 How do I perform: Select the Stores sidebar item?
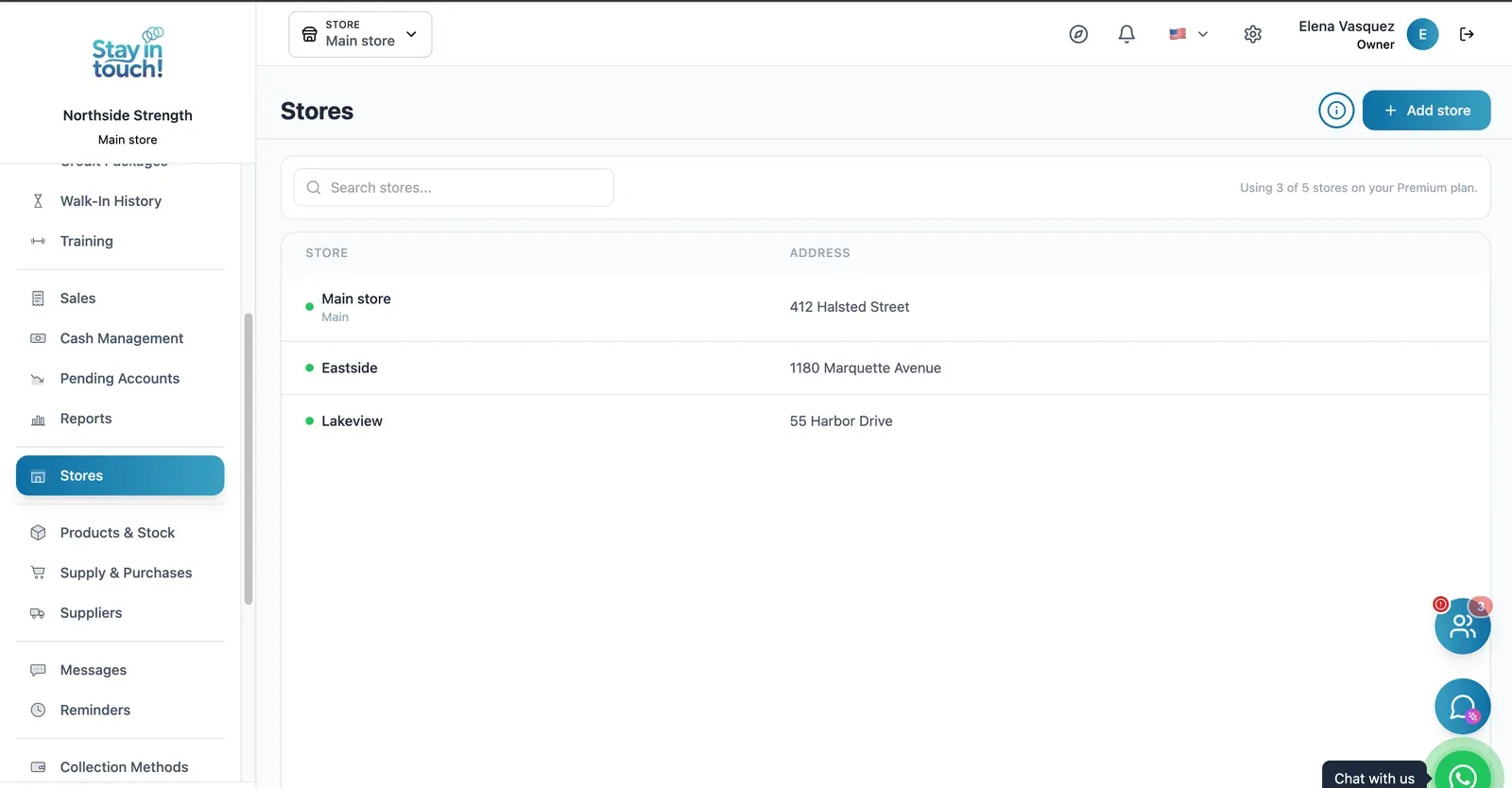point(120,475)
